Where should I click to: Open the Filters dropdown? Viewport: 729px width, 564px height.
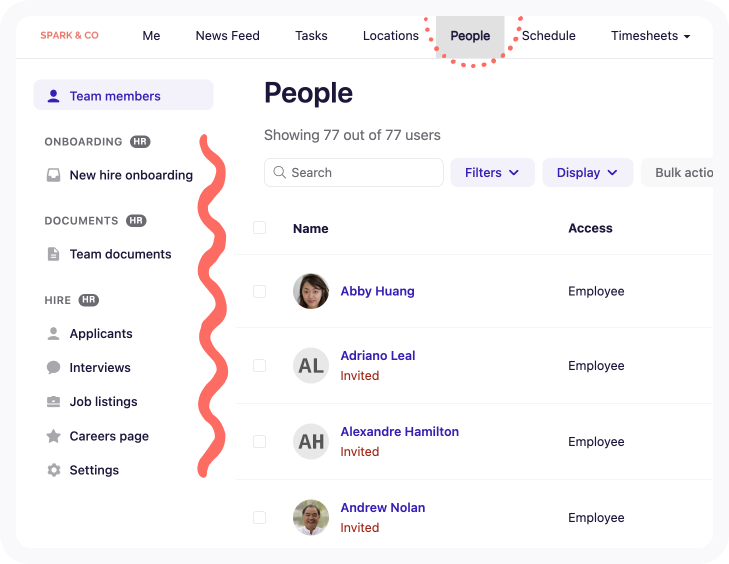point(492,173)
